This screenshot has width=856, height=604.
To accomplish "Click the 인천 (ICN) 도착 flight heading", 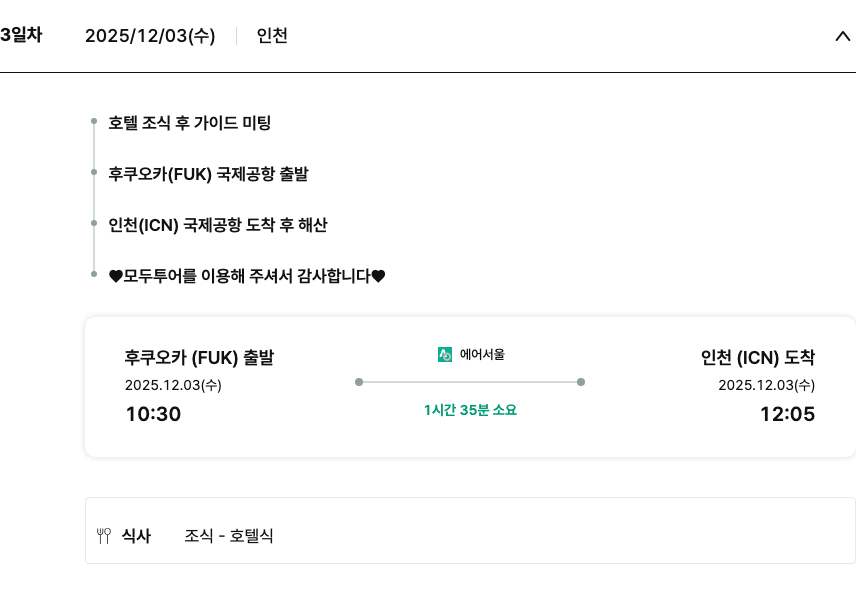I will pyautogui.click(x=758, y=357).
